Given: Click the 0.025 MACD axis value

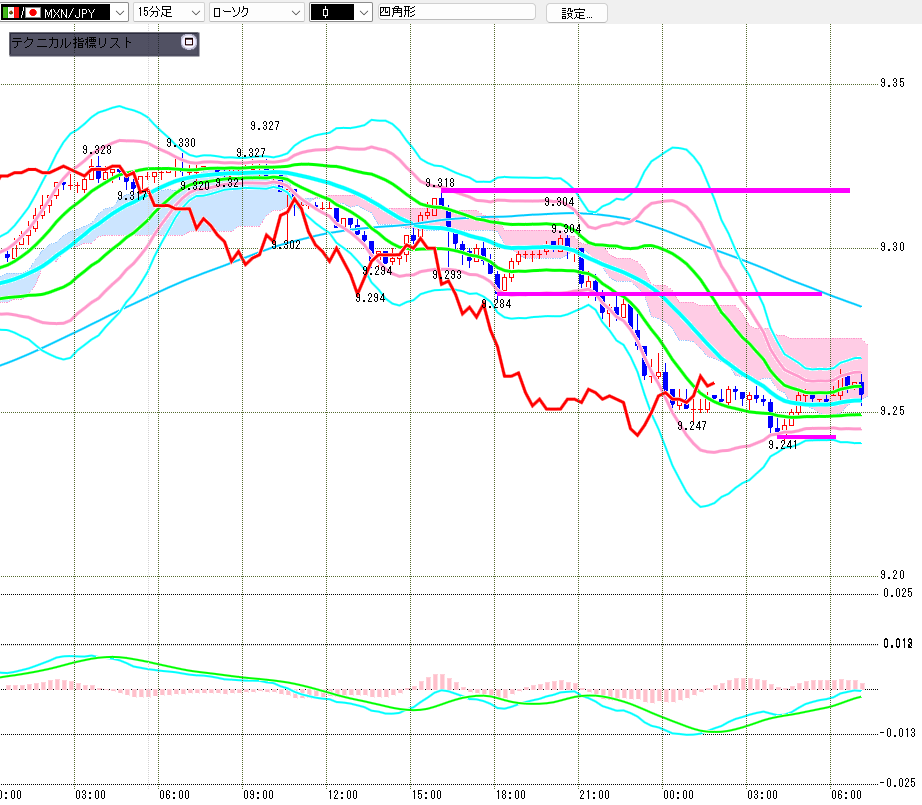Looking at the screenshot, I should tap(898, 593).
